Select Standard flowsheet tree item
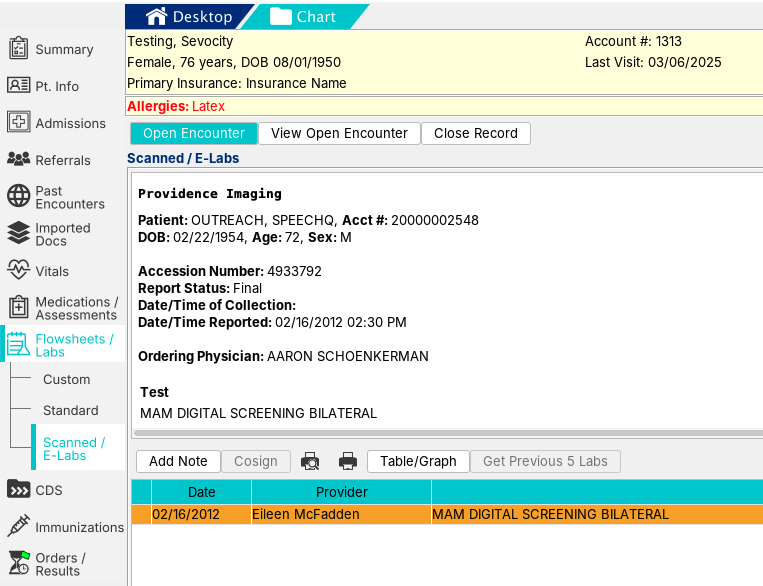Image resolution: width=763 pixels, height=586 pixels. [x=71, y=410]
